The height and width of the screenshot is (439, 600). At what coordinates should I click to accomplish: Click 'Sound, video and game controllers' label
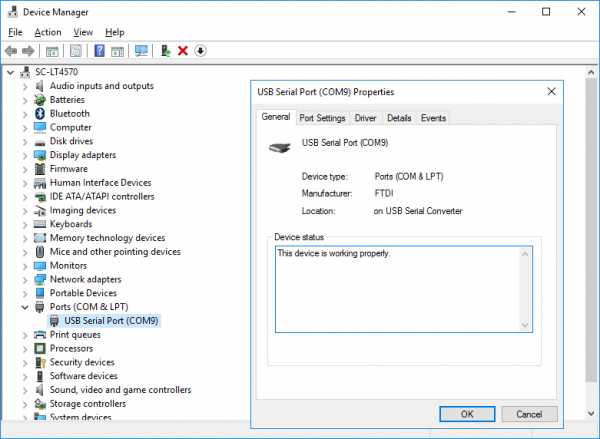coord(121,390)
